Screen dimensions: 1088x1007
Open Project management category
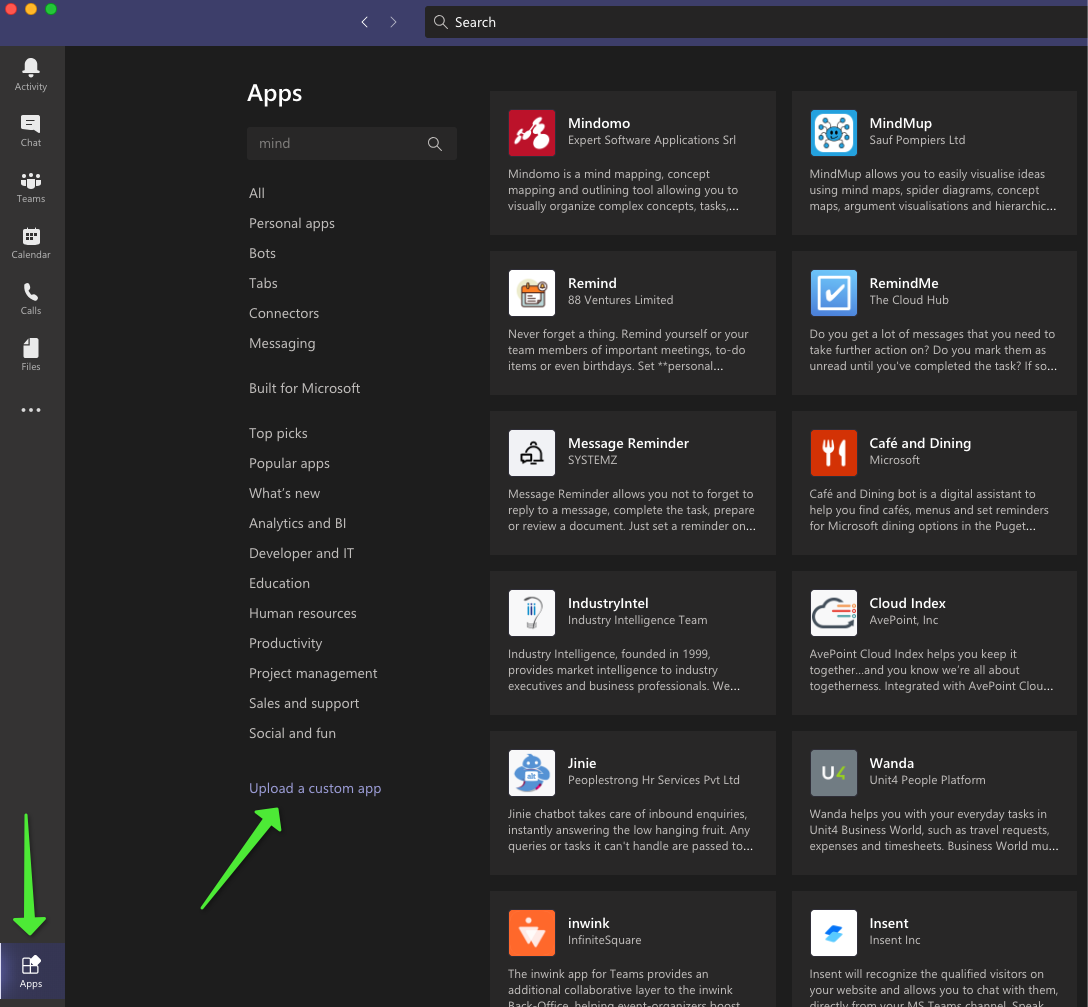click(313, 673)
